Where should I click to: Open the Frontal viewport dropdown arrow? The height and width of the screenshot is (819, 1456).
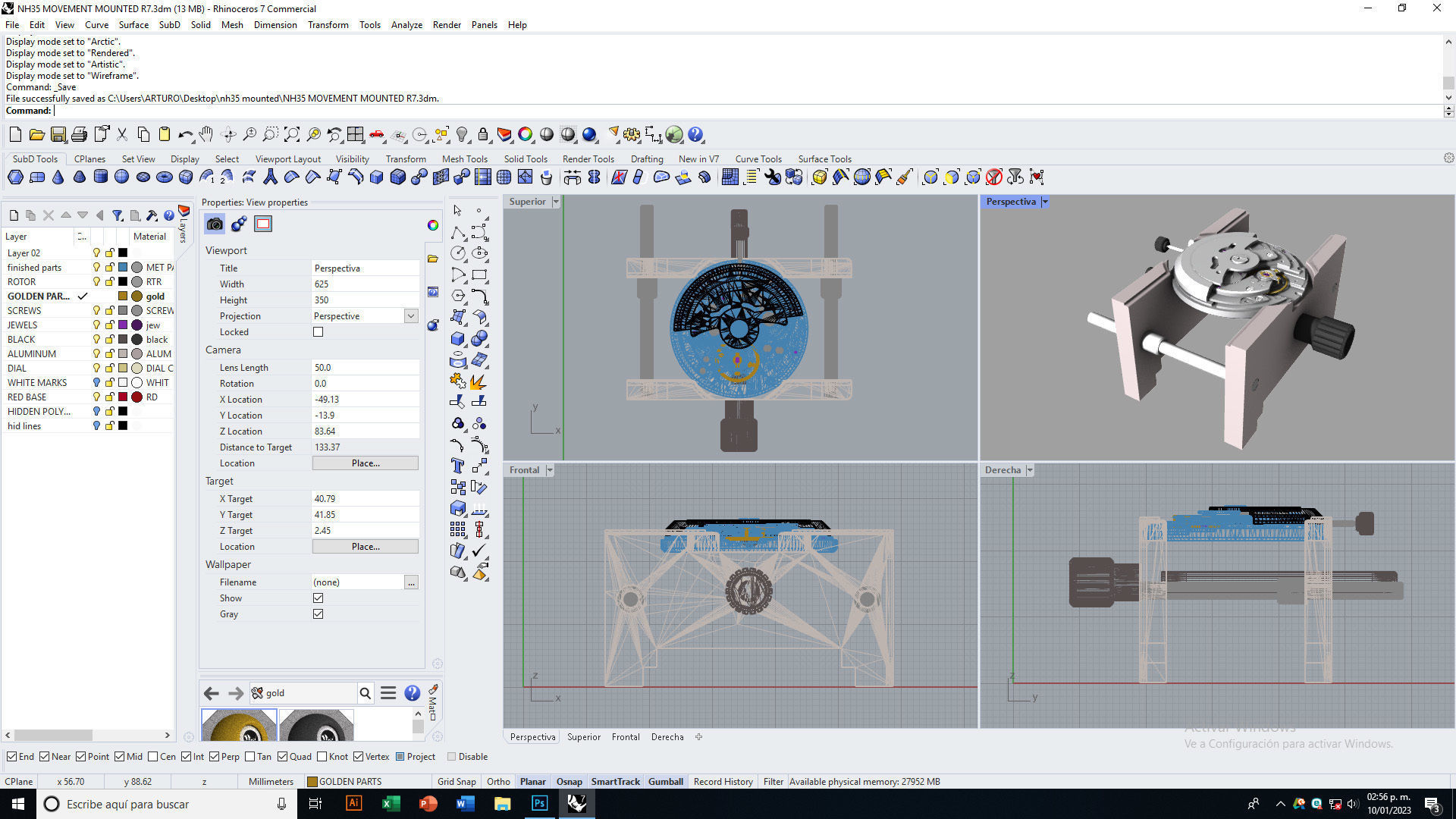click(x=550, y=470)
